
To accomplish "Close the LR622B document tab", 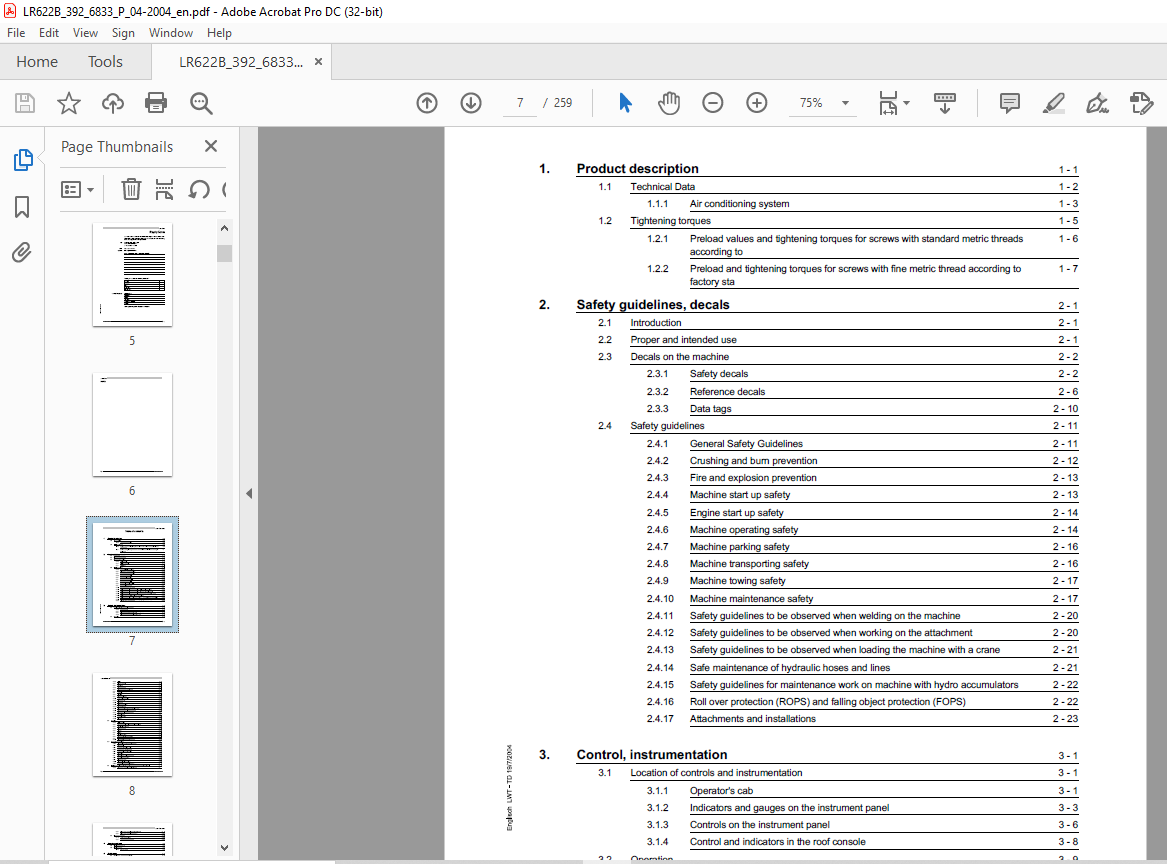I will click(319, 62).
